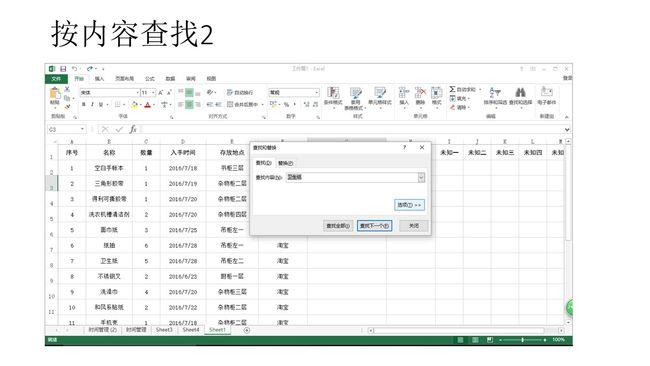Open the File (文件) tab
Screen dimensions: 650x366
tap(56, 79)
